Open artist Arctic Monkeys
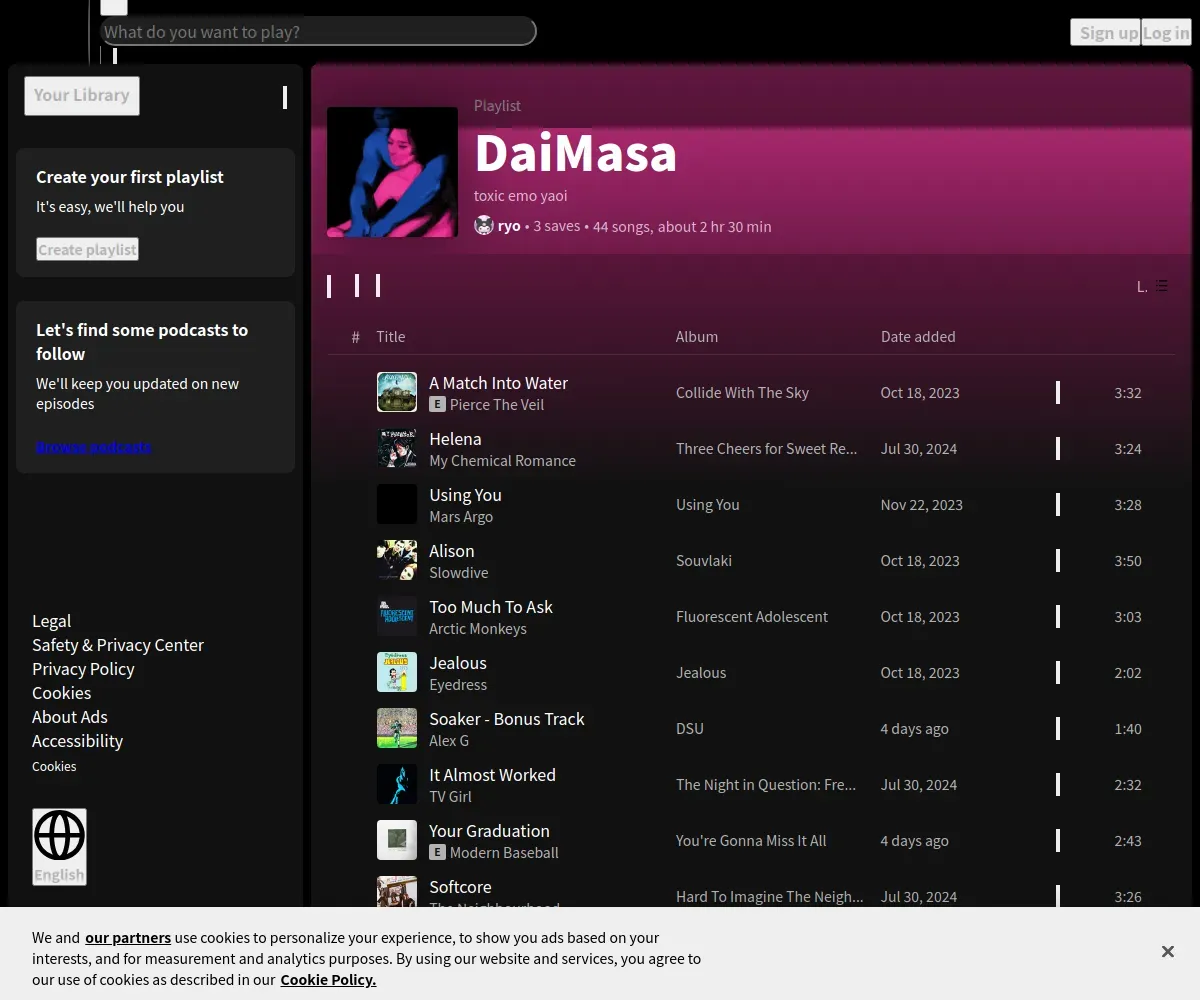The height and width of the screenshot is (1000, 1200). pos(478,629)
